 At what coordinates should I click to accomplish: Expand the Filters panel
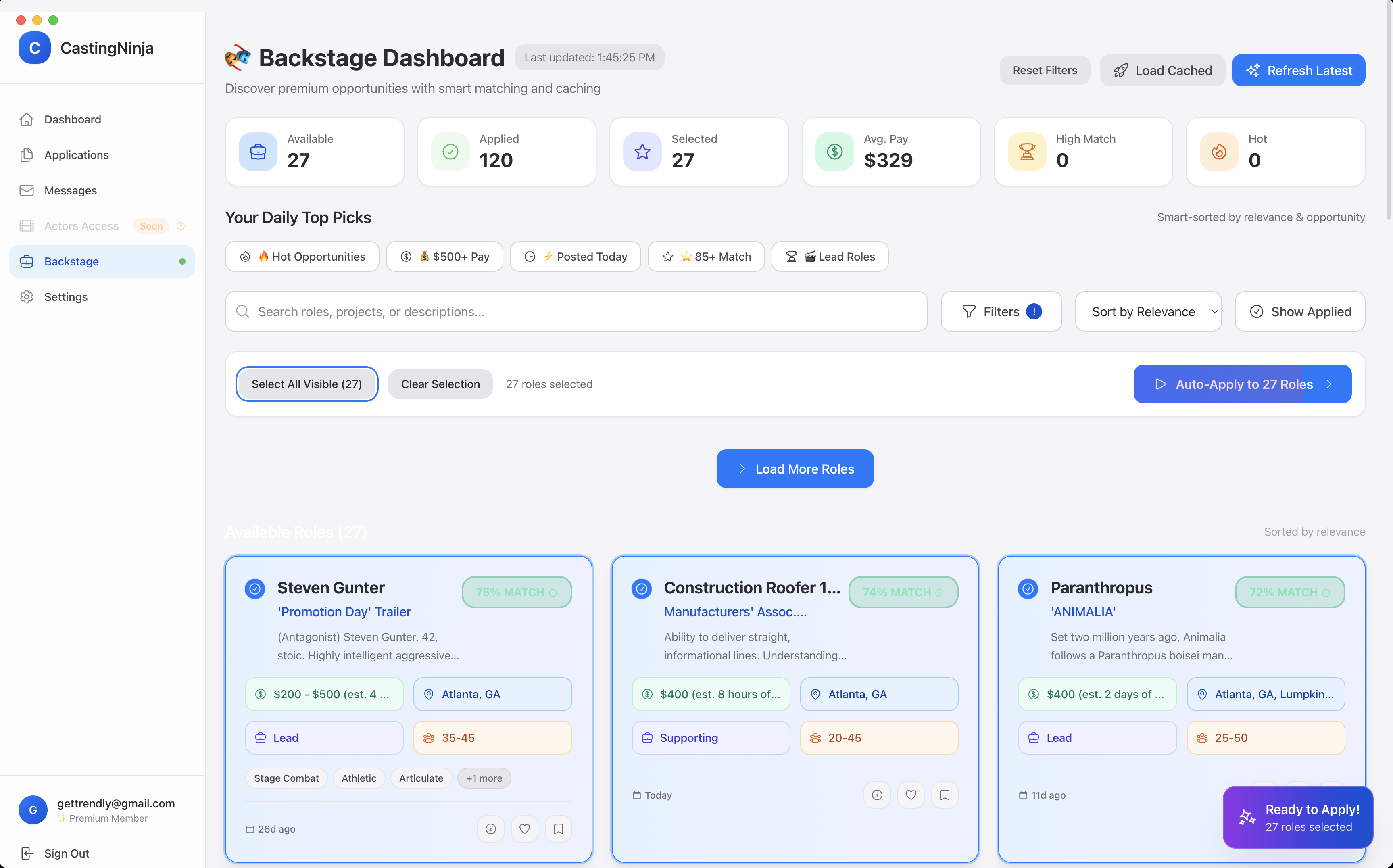[x=1001, y=311]
